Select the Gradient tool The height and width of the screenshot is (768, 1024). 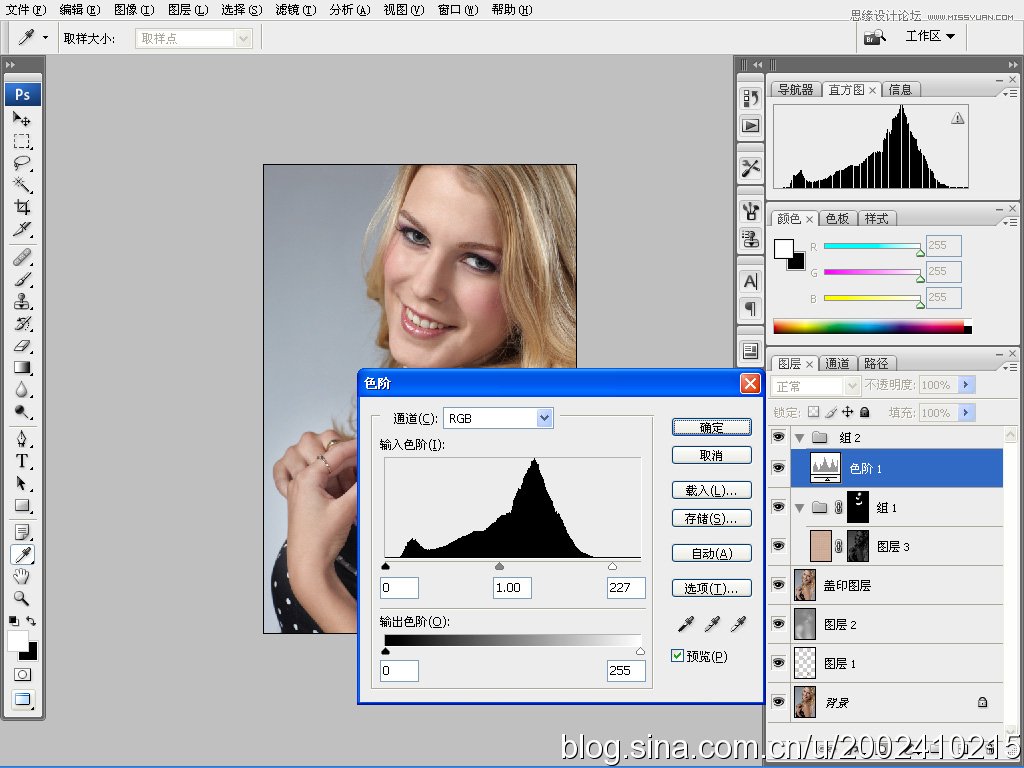click(x=22, y=368)
